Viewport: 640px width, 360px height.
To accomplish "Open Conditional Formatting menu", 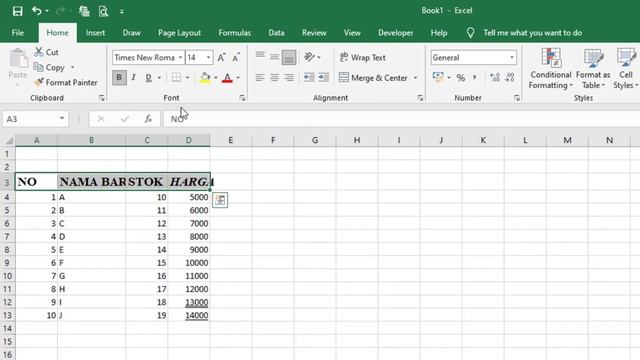I will pyautogui.click(x=551, y=68).
